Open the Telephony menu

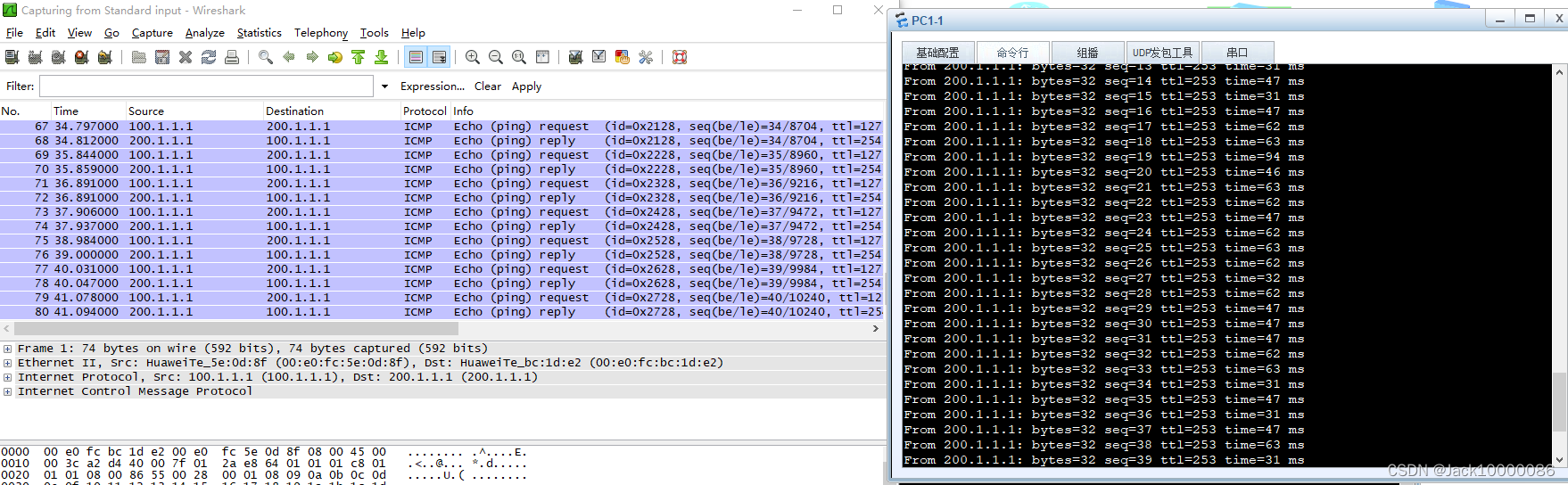[x=321, y=33]
